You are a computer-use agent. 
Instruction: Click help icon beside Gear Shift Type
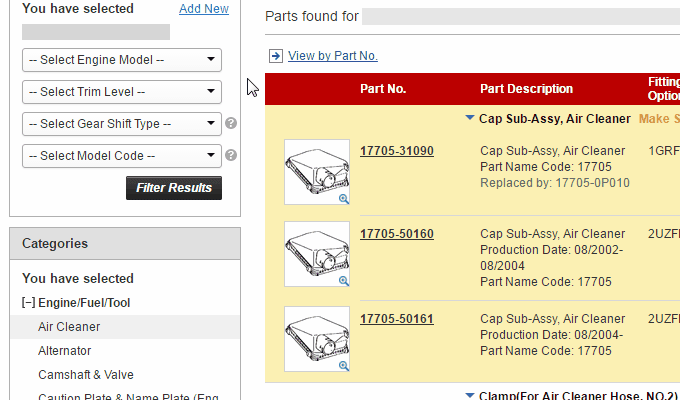[231, 124]
